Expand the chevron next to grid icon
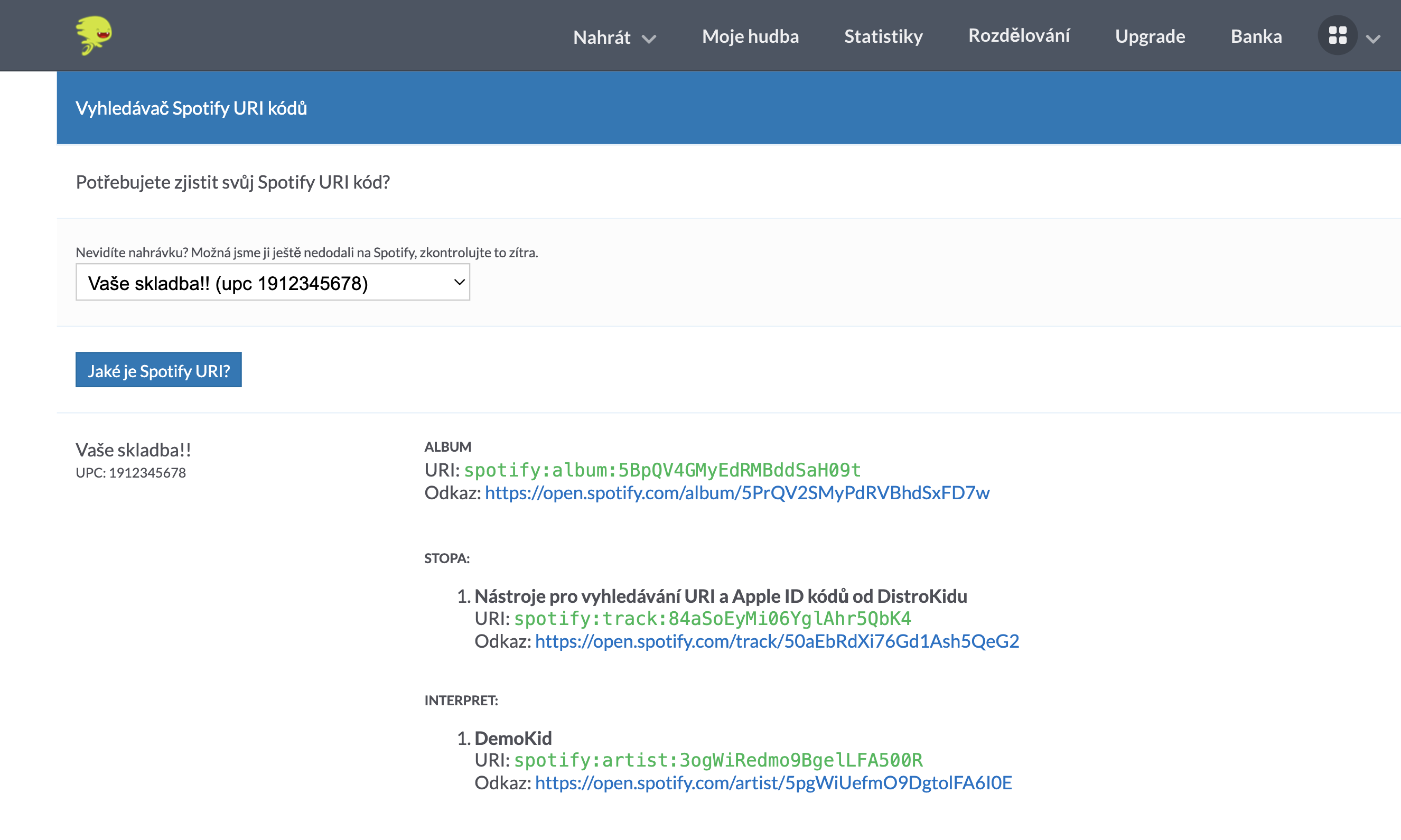The image size is (1401, 840). (1374, 39)
